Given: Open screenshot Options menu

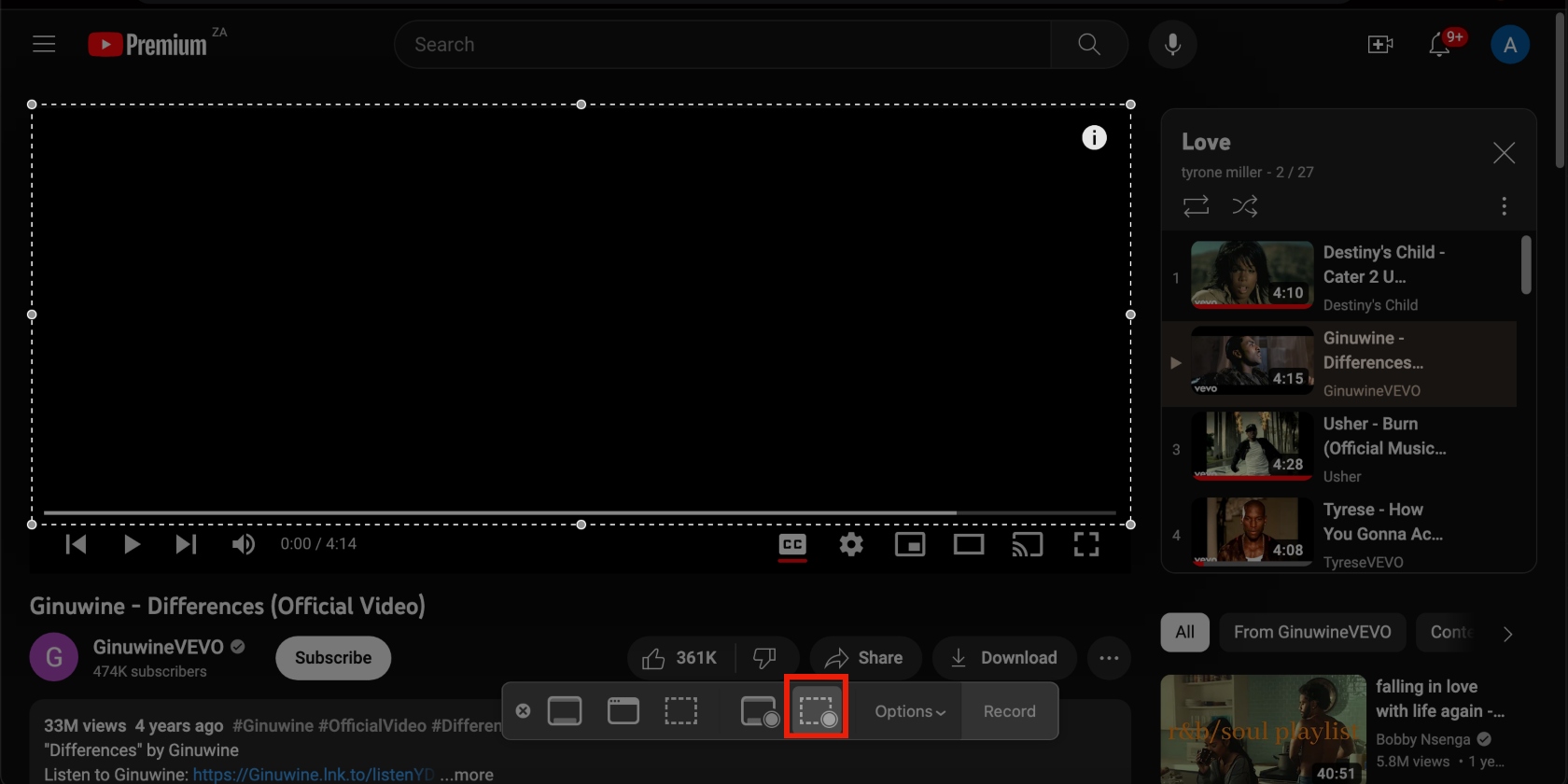Looking at the screenshot, I should point(910,711).
